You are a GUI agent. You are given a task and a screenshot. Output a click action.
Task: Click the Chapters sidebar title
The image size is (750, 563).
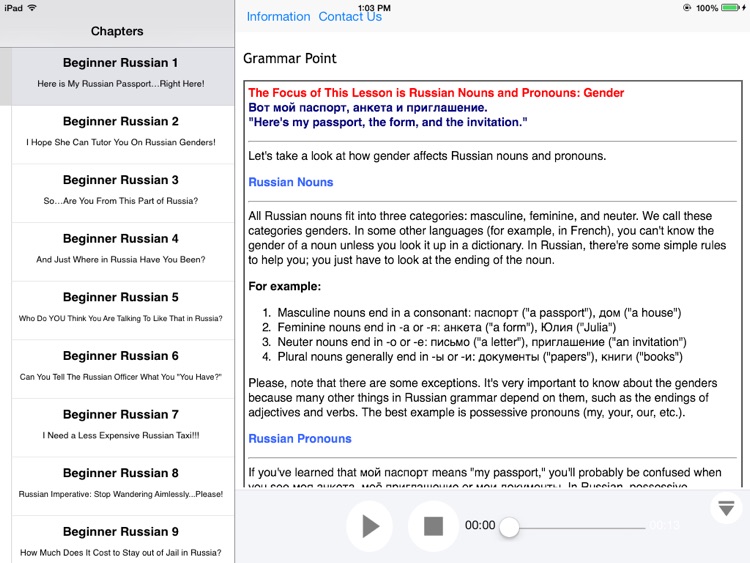pos(117,31)
